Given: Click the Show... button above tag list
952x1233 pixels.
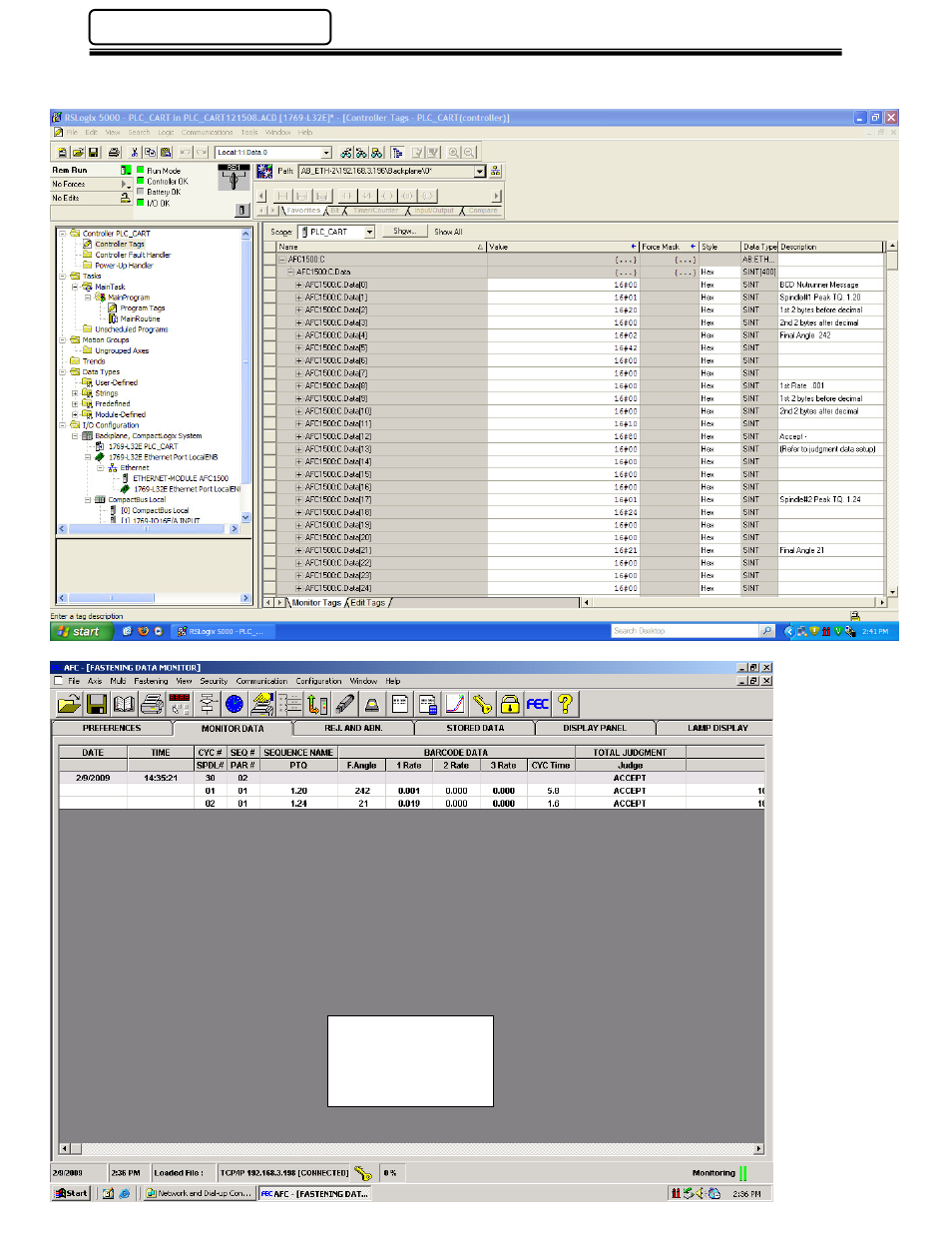Looking at the screenshot, I should click(x=403, y=231).
